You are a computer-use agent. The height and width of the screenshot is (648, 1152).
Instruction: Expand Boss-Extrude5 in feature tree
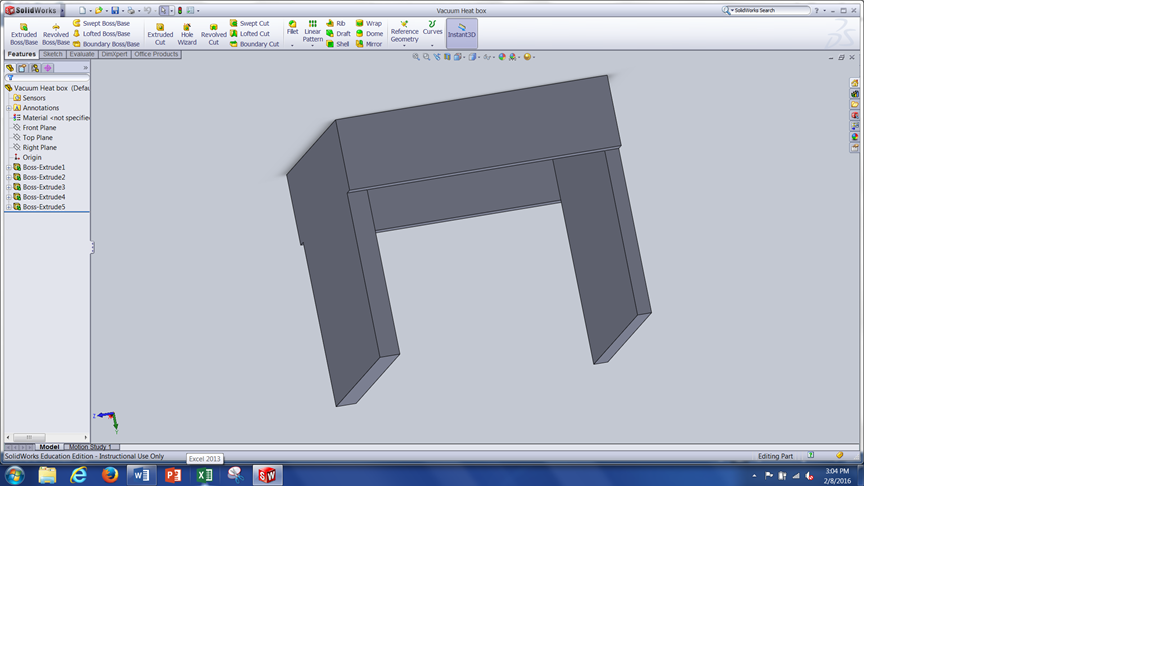[9, 207]
